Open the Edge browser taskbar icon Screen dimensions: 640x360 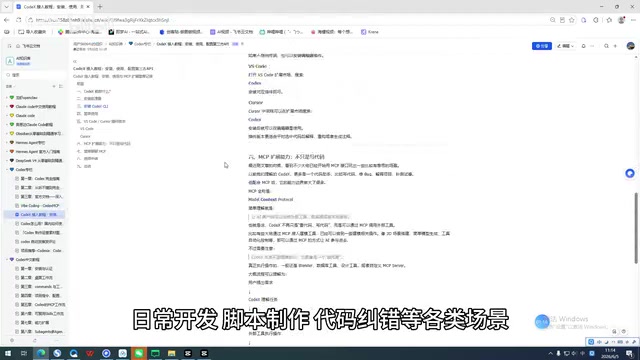[41, 353]
